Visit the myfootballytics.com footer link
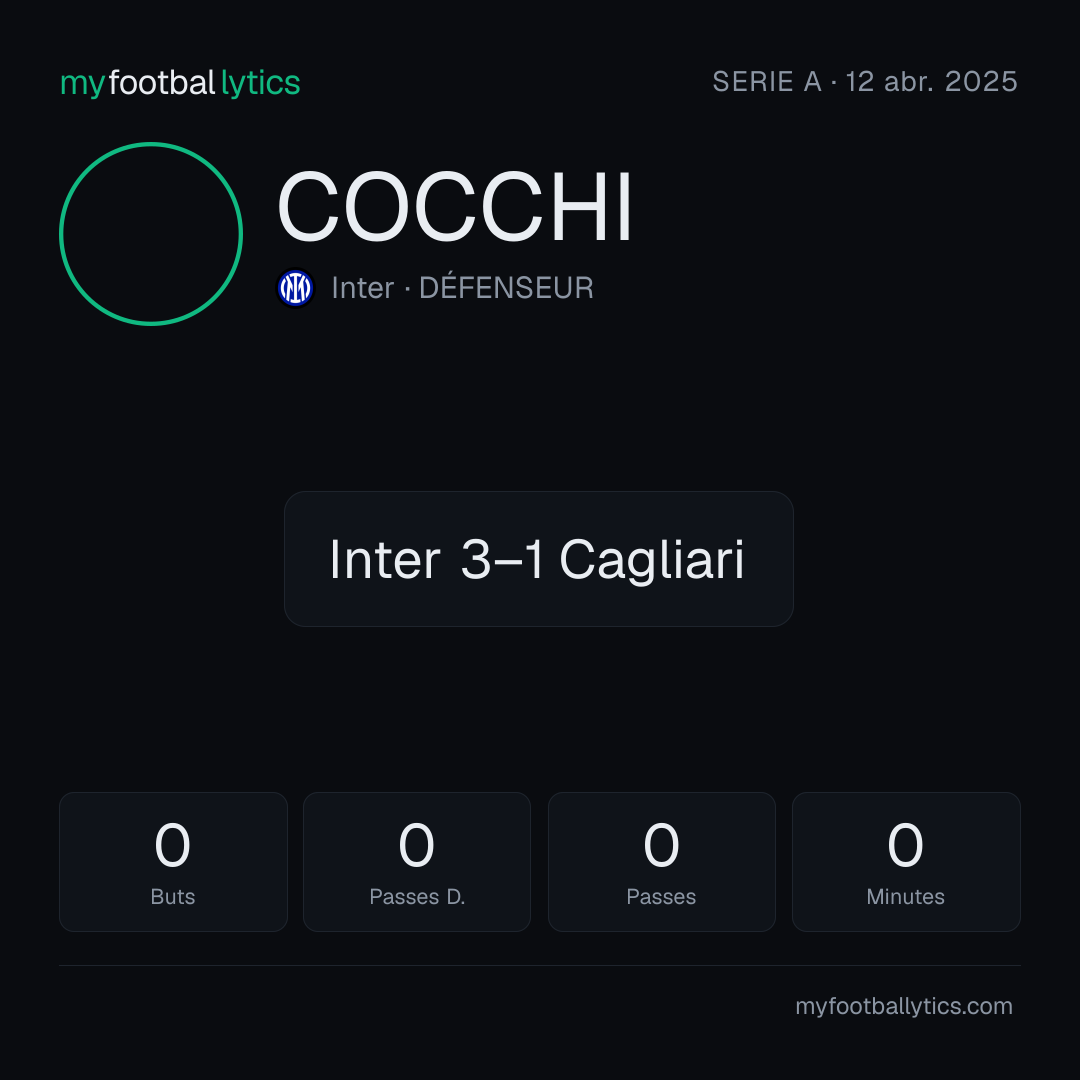Viewport: 1080px width, 1080px height. pyautogui.click(x=904, y=1006)
